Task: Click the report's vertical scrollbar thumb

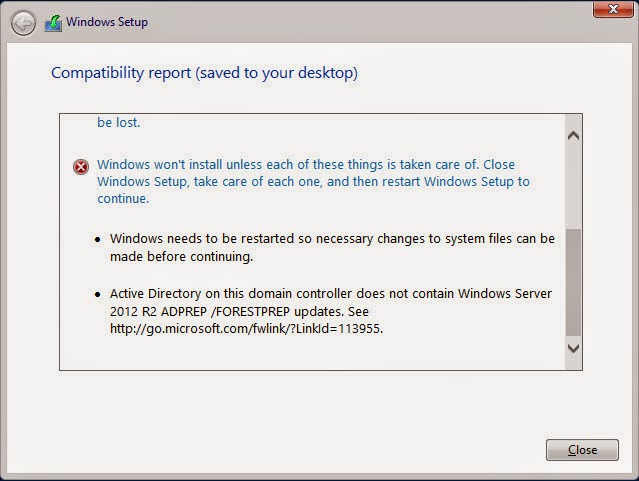Action: (573, 282)
